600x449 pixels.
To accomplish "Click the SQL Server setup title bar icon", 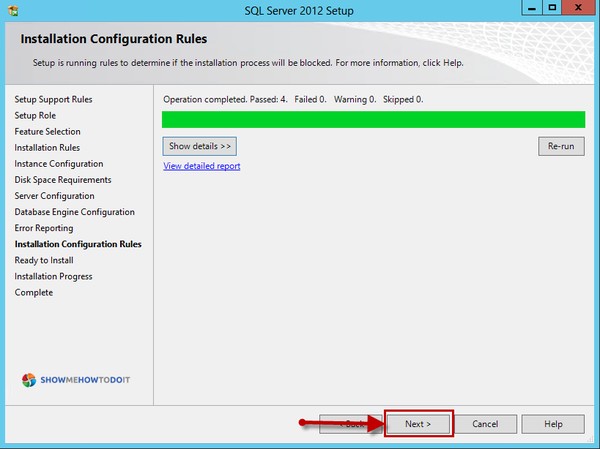I will 13,10.
